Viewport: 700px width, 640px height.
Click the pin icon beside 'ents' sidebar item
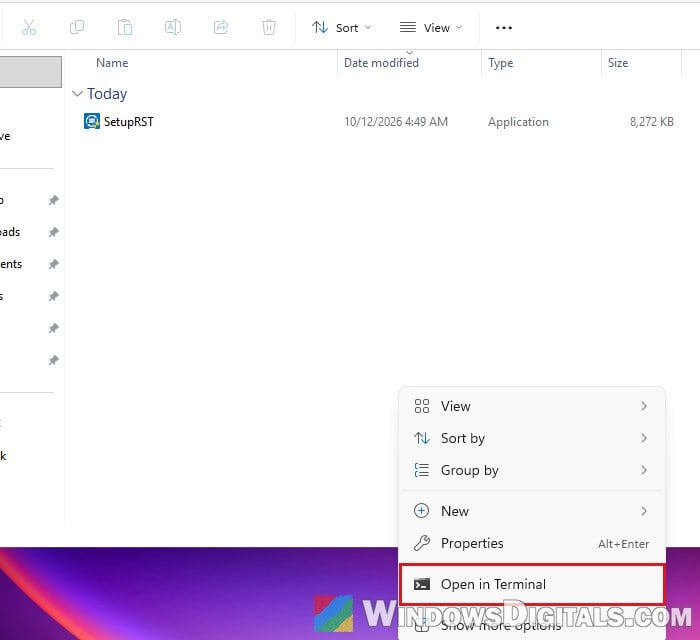54,264
